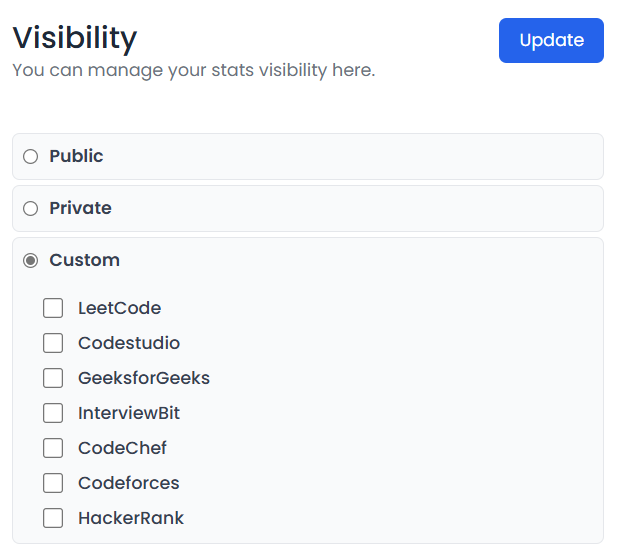Viewport: 620px width, 550px height.
Task: Click the Visibility heading
Action: point(75,38)
